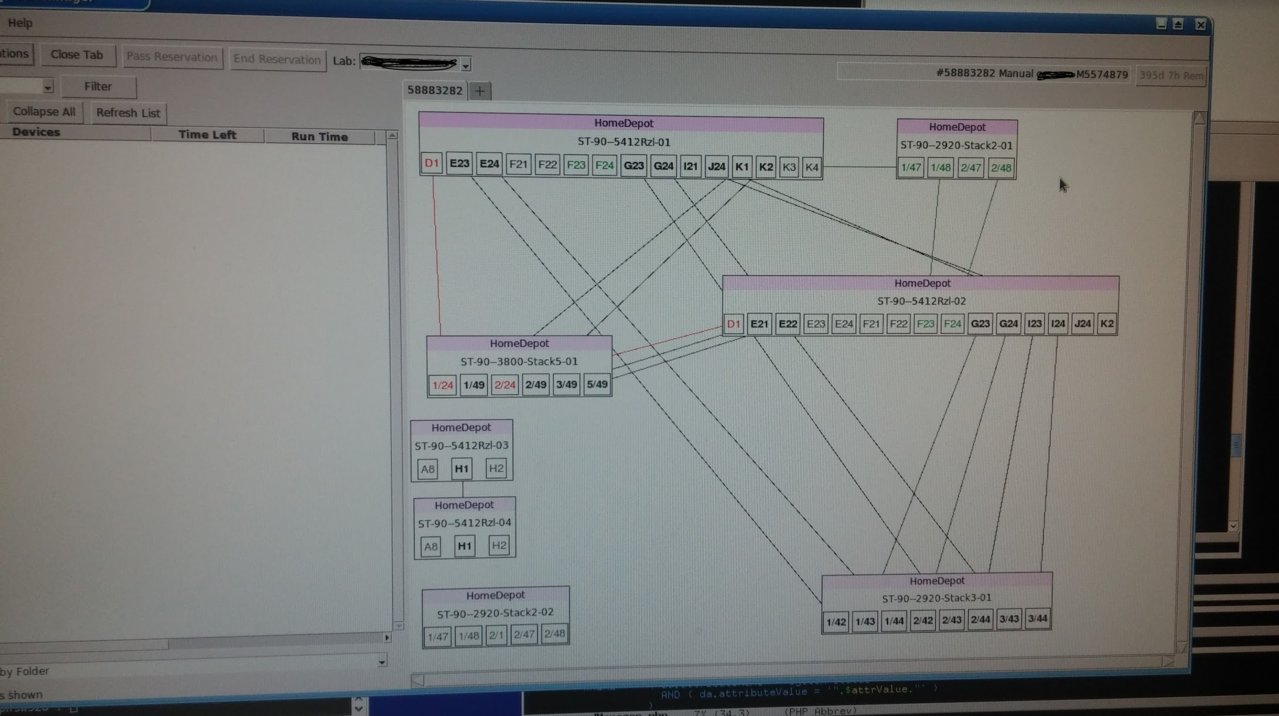Click the End Reservation button
Image resolution: width=1279 pixels, height=716 pixels.
(277, 60)
